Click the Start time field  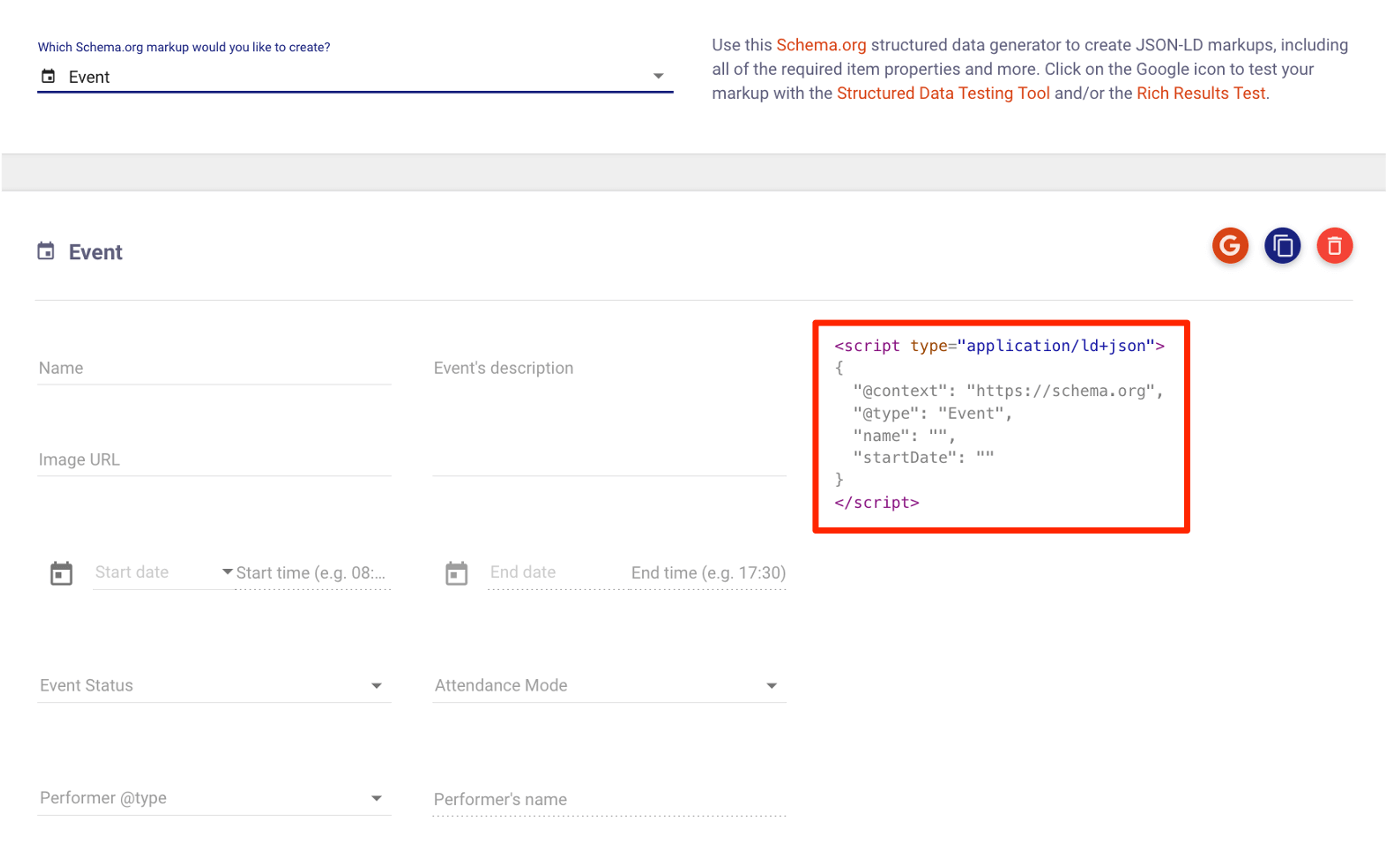coord(312,573)
